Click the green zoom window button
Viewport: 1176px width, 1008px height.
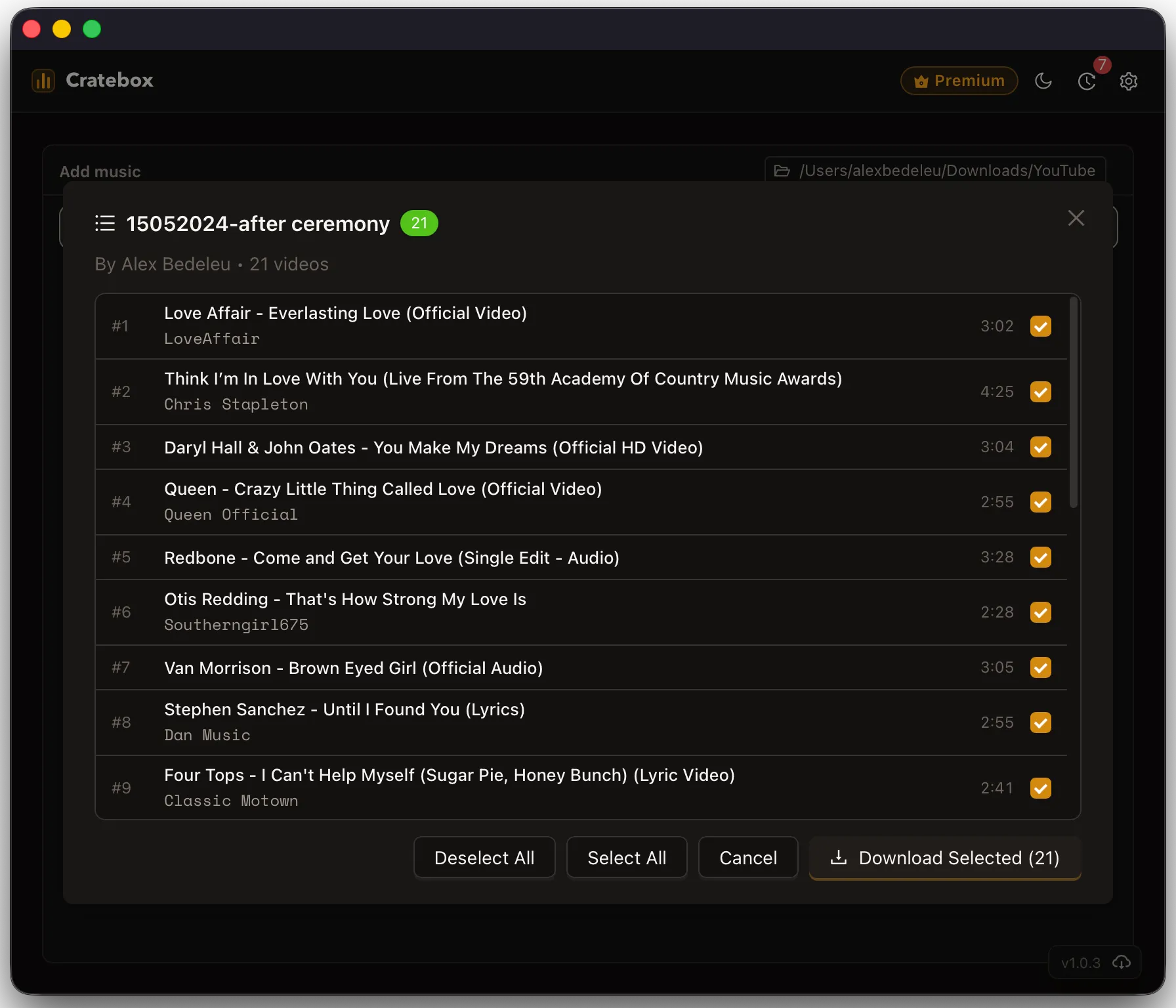click(92, 29)
